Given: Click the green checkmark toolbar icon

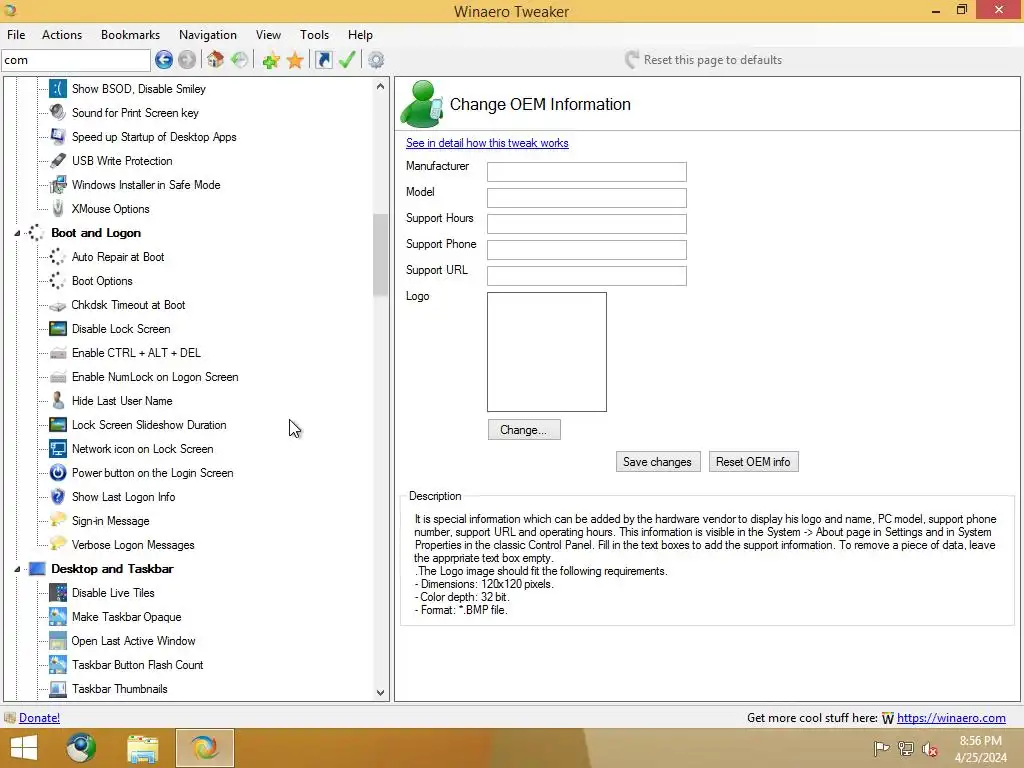Looking at the screenshot, I should click(347, 60).
